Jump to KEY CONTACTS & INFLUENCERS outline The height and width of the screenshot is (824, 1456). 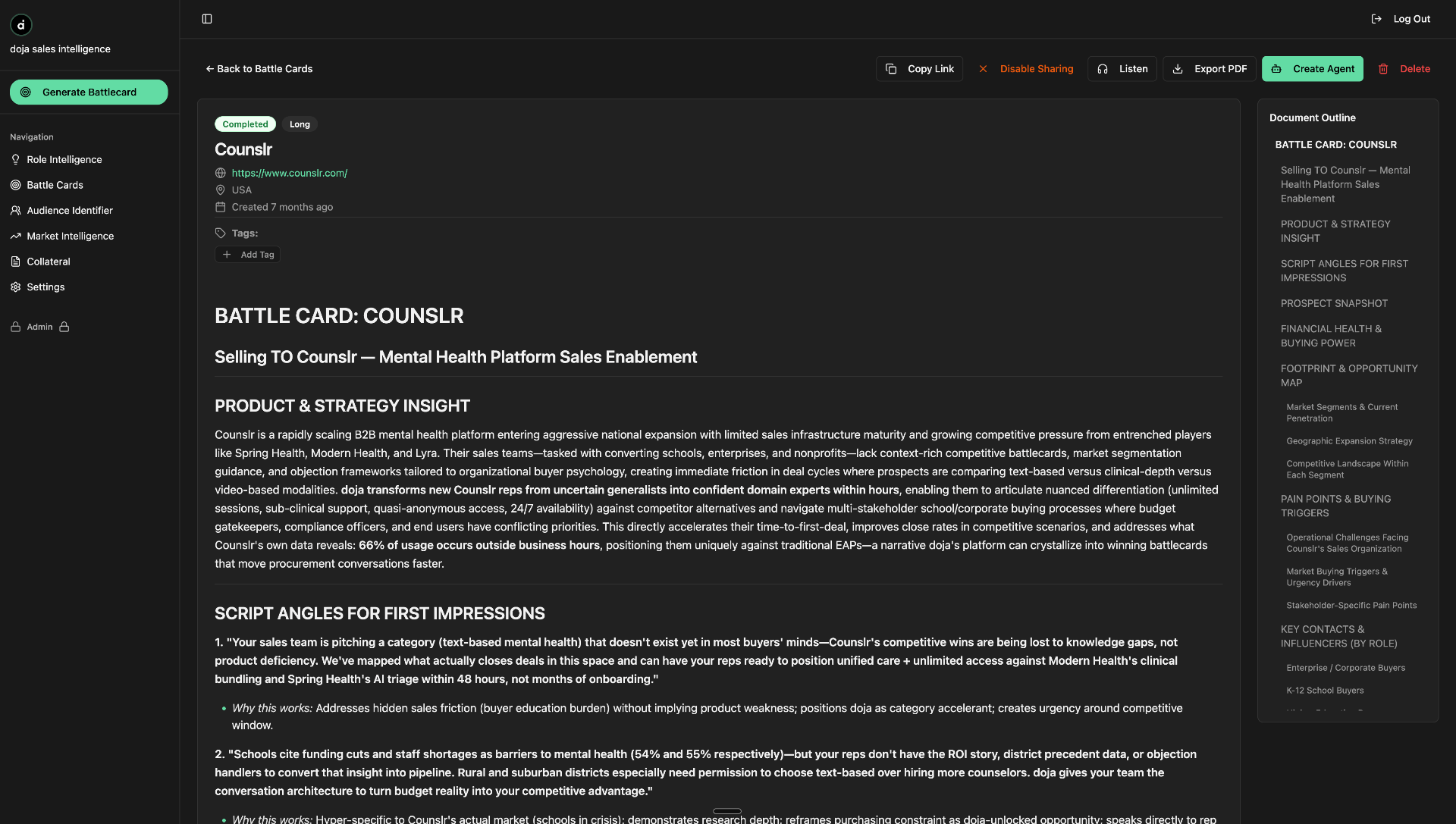tap(1338, 636)
